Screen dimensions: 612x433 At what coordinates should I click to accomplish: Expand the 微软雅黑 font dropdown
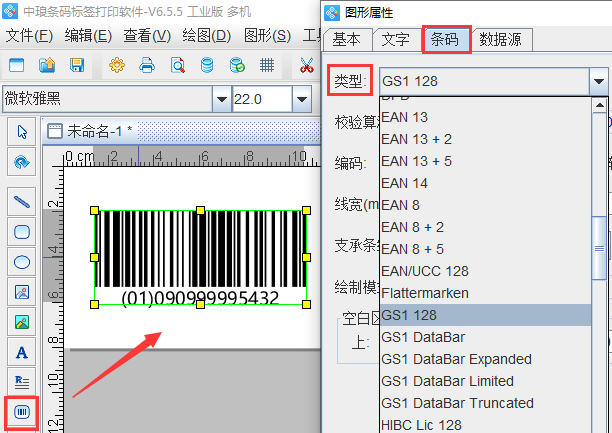point(221,100)
